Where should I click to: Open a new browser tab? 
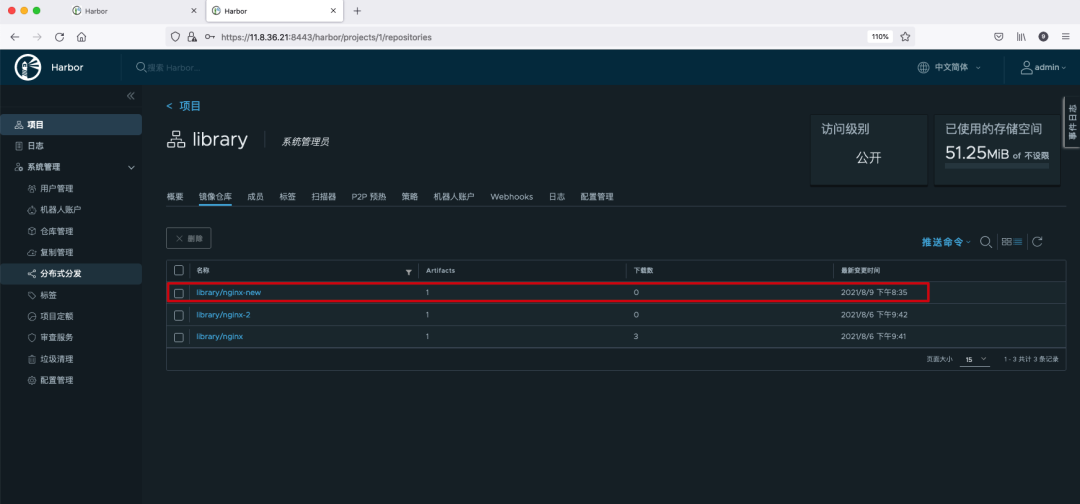[357, 11]
